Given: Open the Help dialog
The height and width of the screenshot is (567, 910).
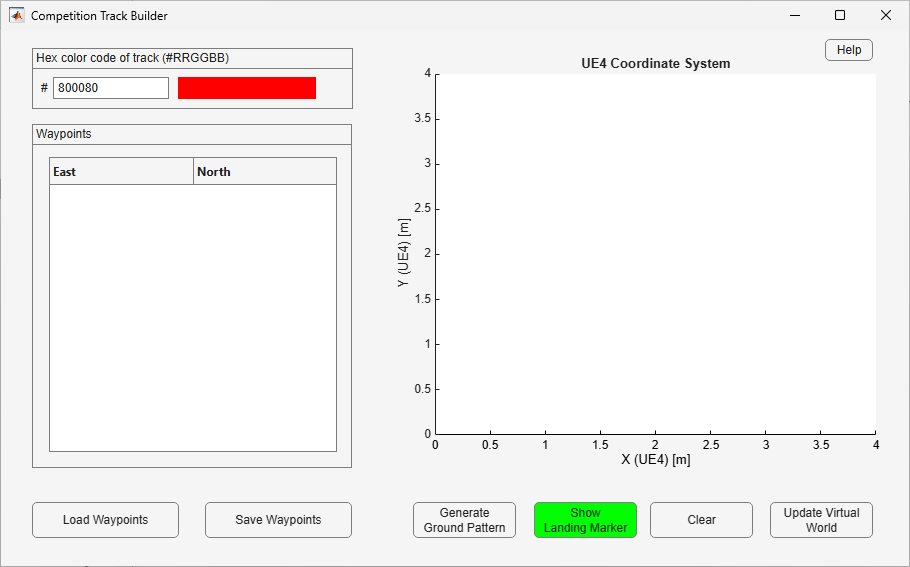Looking at the screenshot, I should click(x=848, y=50).
